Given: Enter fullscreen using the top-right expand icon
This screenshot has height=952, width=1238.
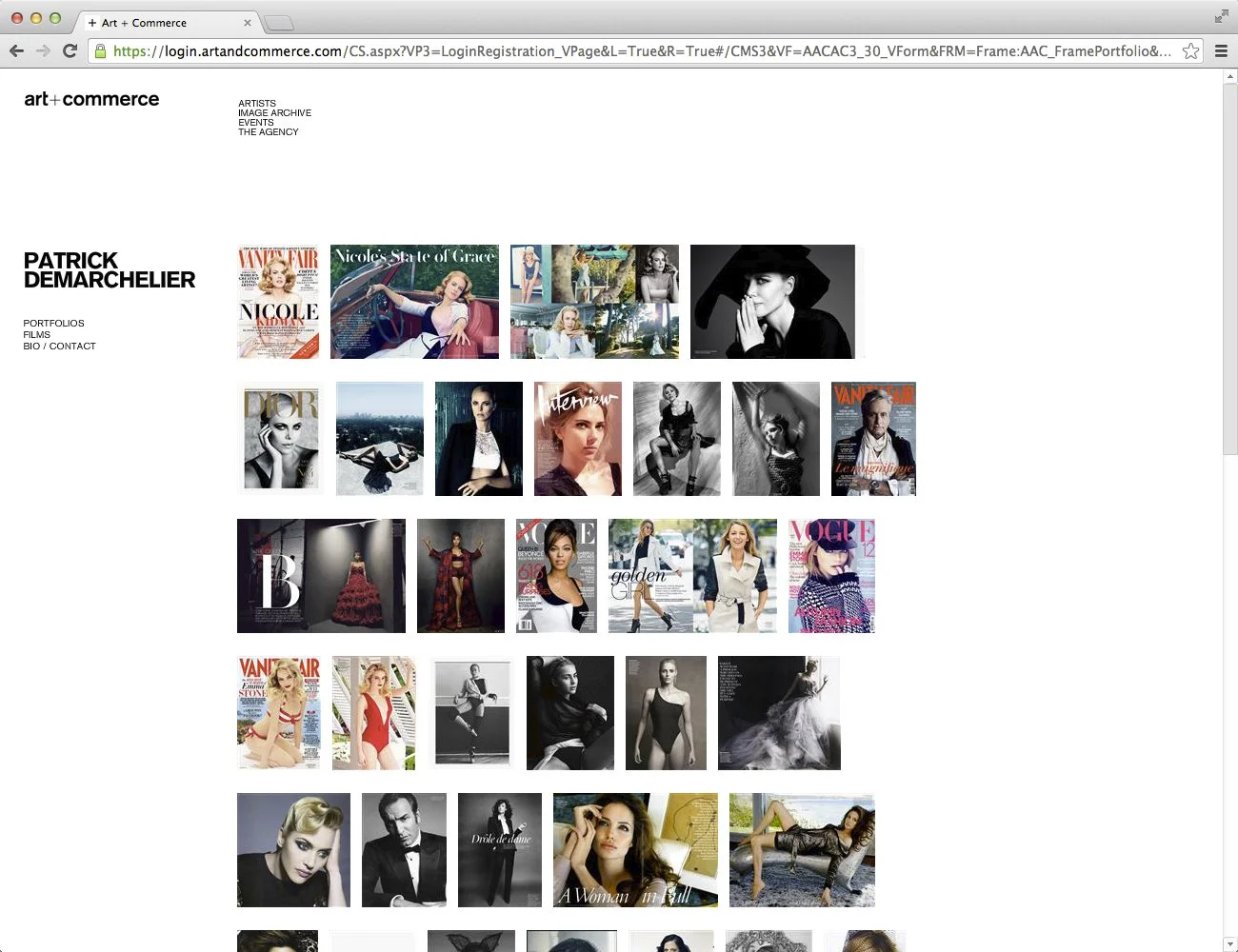Looking at the screenshot, I should point(1221,16).
